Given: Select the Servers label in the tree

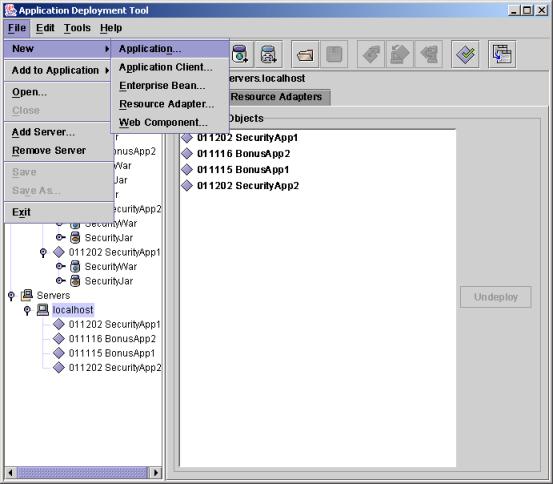Looking at the screenshot, I should 53,295.
